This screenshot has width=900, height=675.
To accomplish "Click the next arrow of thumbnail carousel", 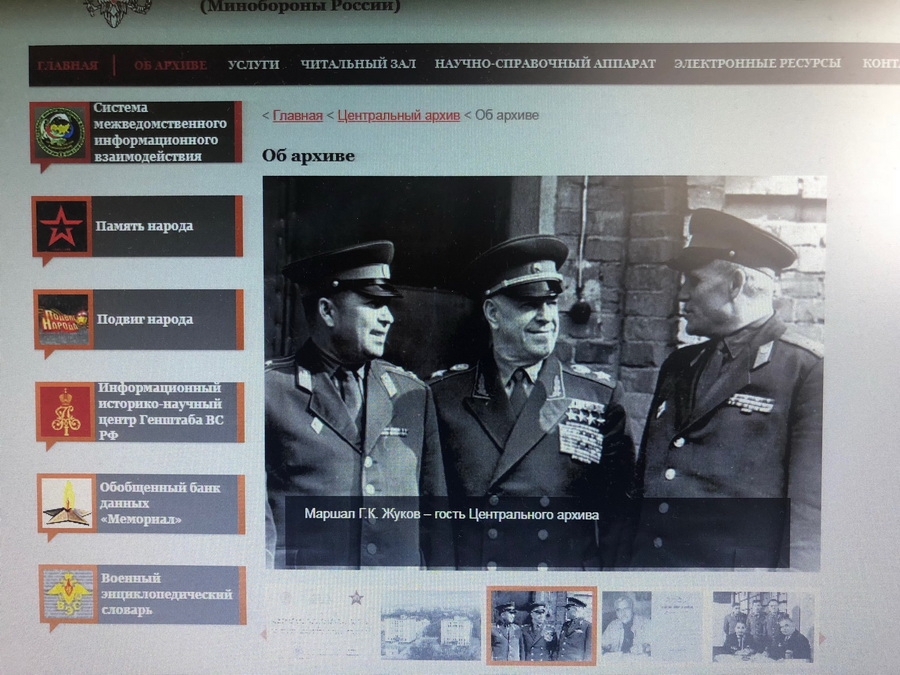I will pos(822,638).
